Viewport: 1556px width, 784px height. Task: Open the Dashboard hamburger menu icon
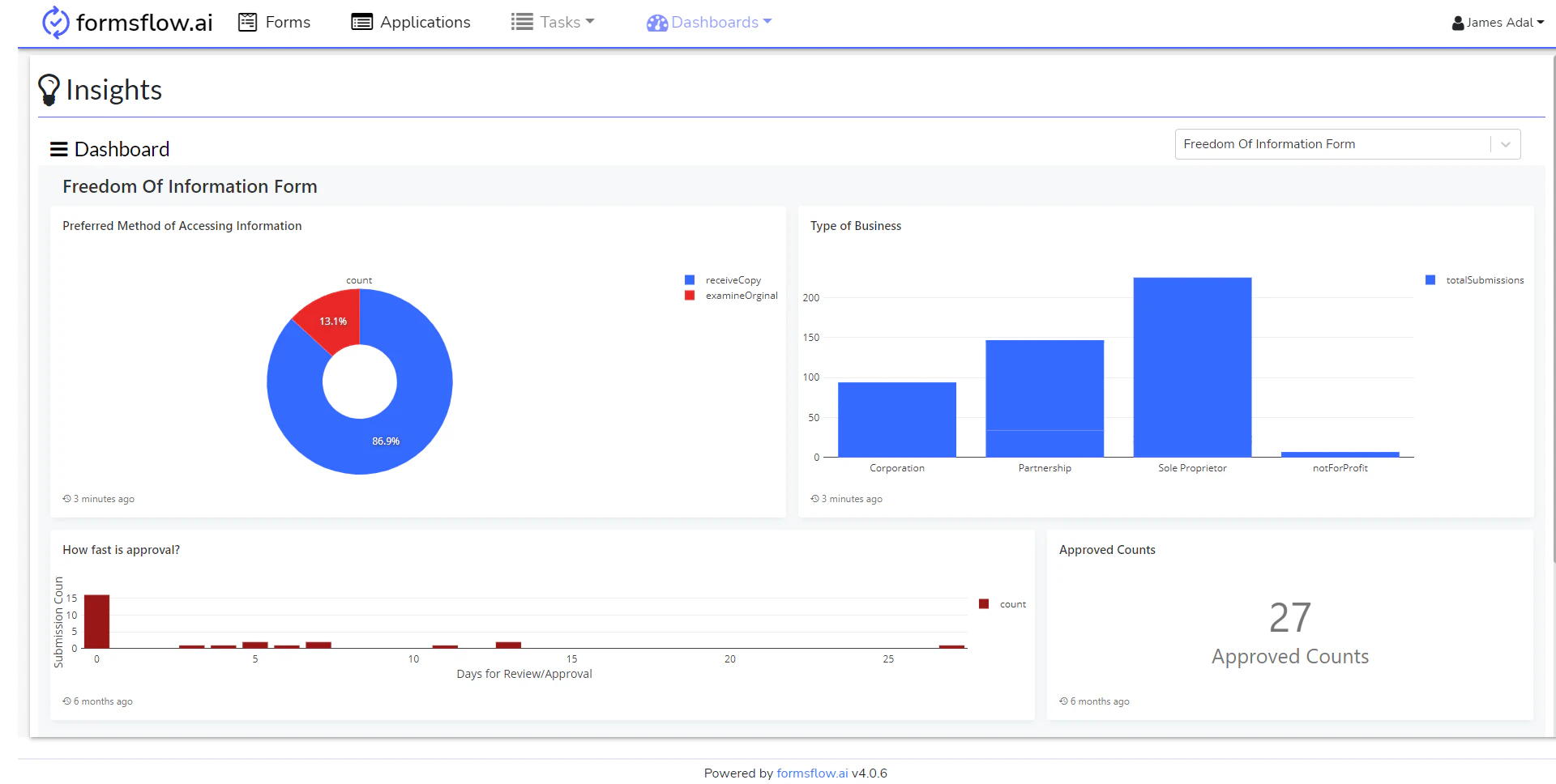pyautogui.click(x=58, y=148)
